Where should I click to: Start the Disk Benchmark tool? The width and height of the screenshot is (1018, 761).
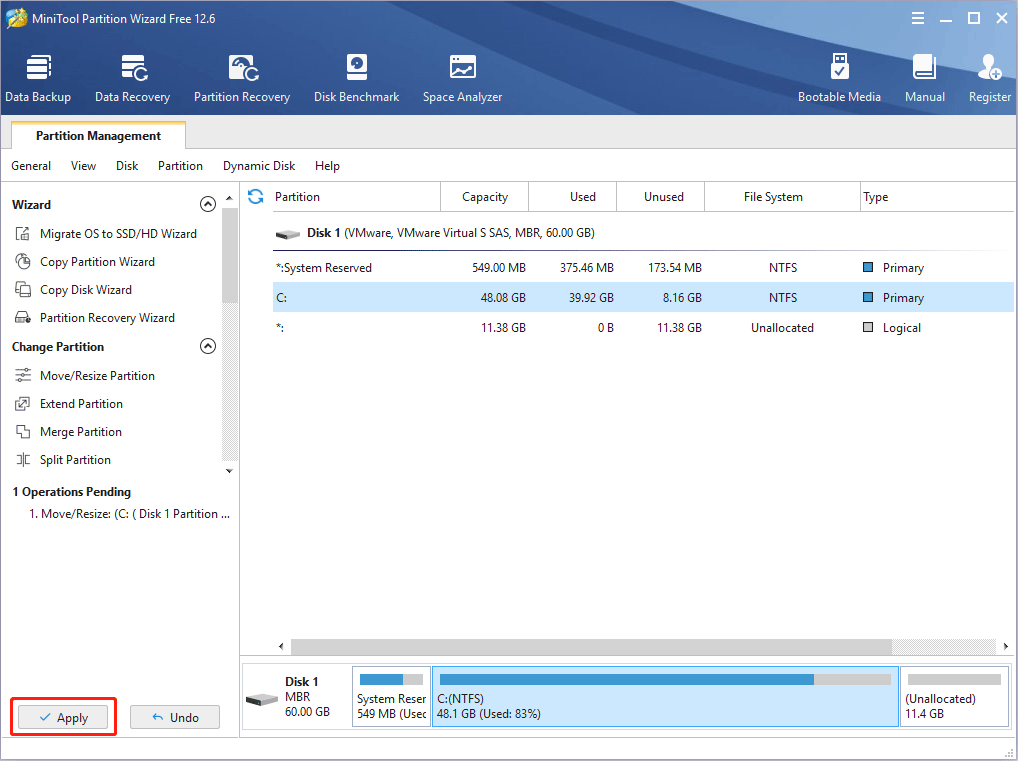(356, 79)
